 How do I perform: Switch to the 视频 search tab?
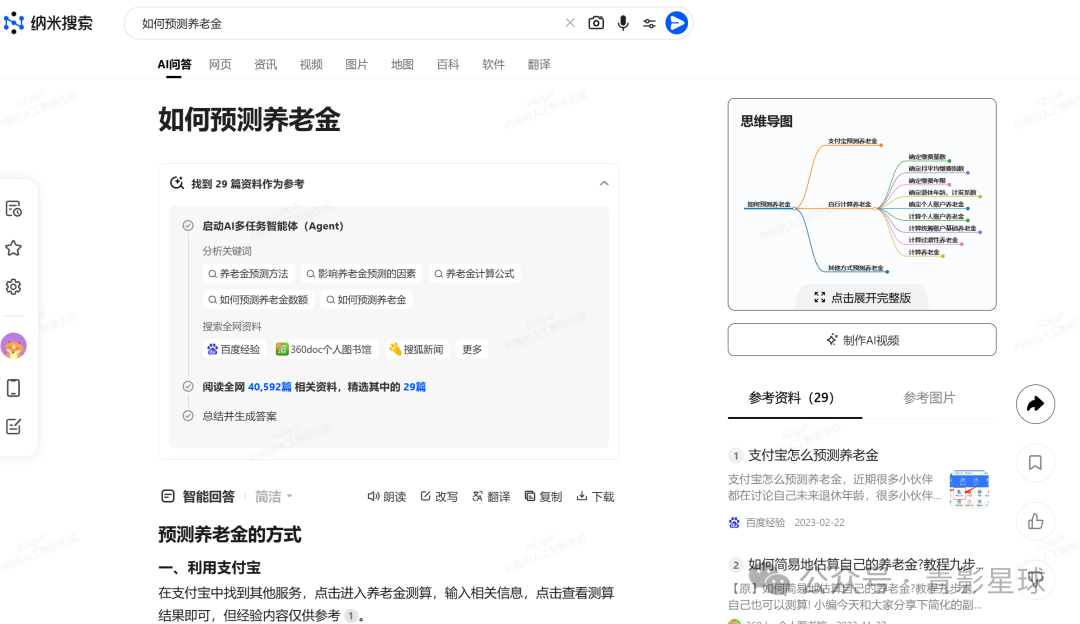pos(311,64)
